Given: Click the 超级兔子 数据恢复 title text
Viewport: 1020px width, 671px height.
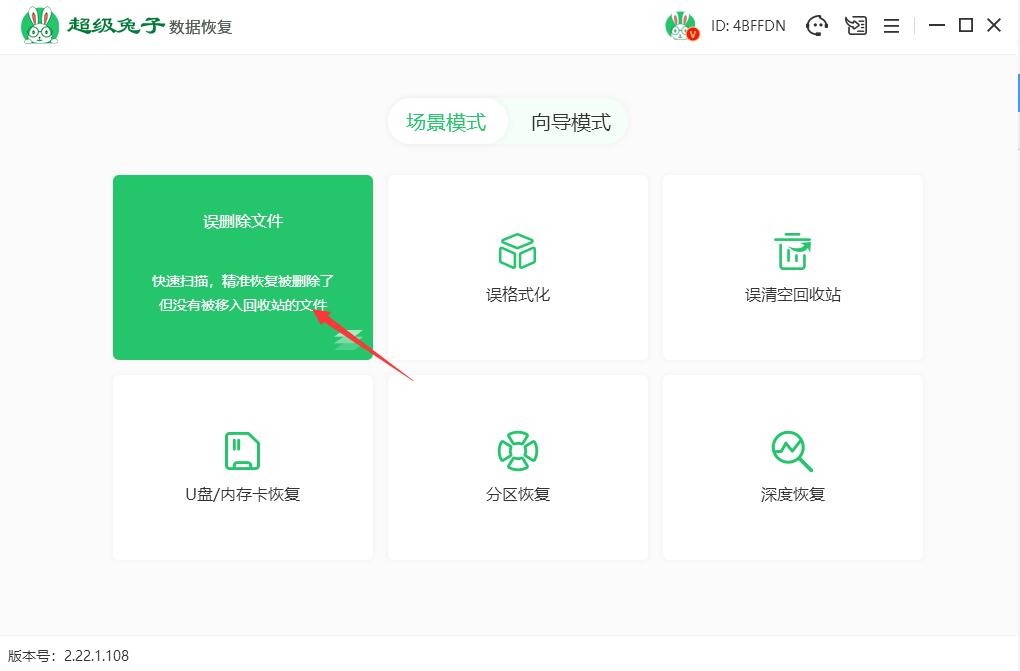Looking at the screenshot, I should click(150, 26).
